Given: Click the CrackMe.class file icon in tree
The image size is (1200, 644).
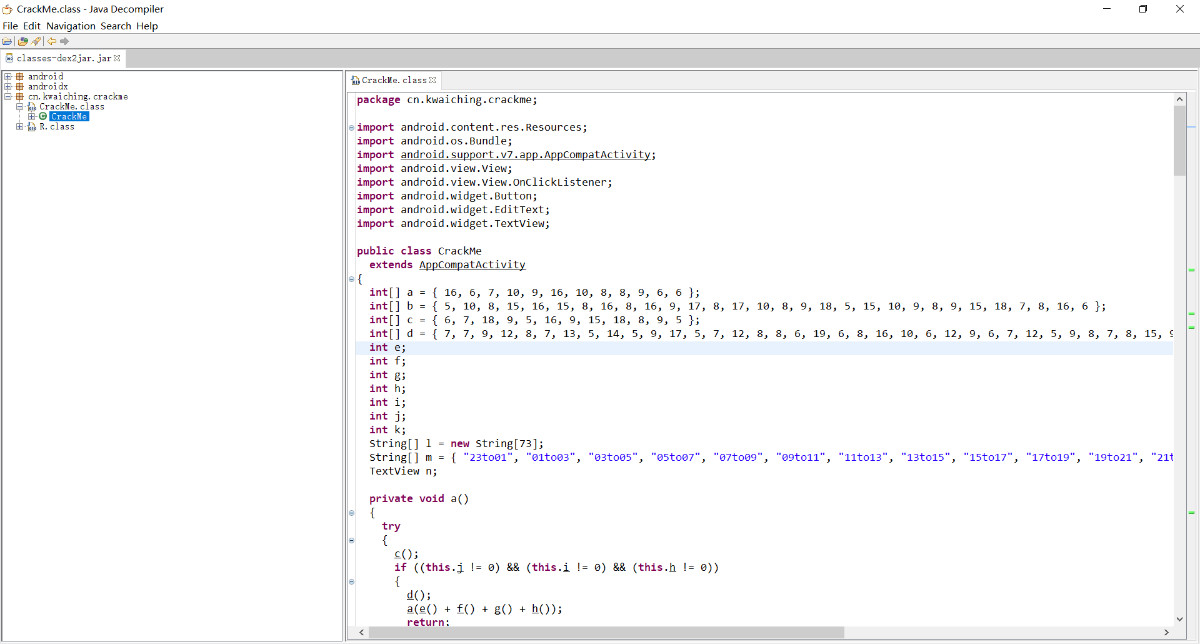Looking at the screenshot, I should 32,106.
